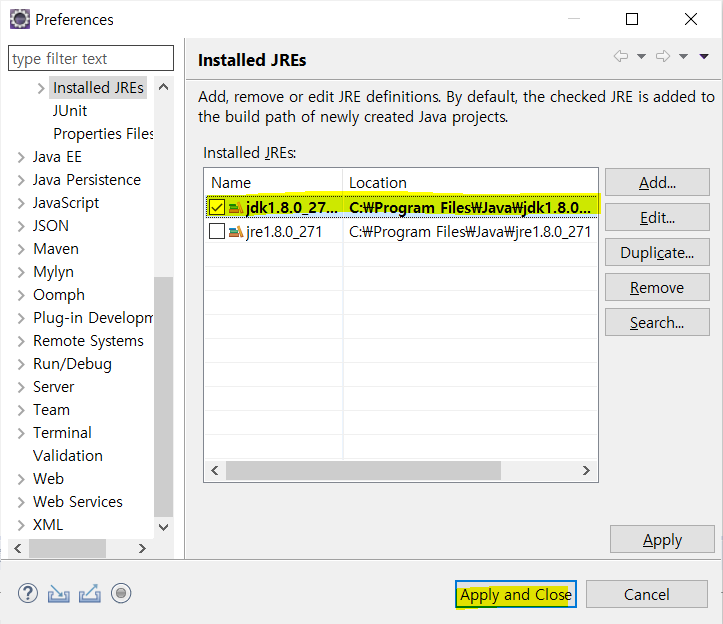Viewport: 723px width, 624px height.
Task: Click Apply and Close
Action: [516, 594]
